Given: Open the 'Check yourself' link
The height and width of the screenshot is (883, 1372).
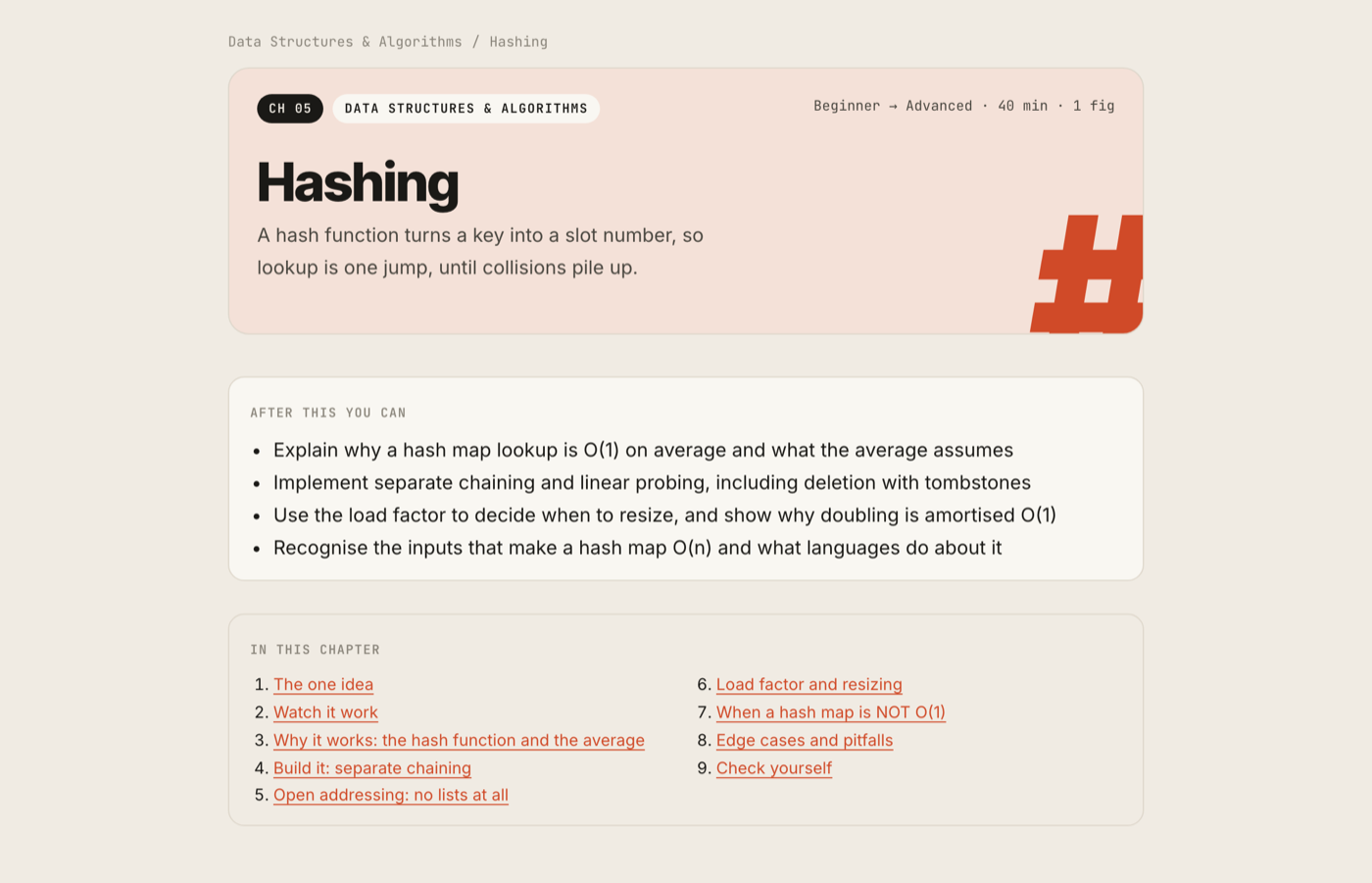Looking at the screenshot, I should 774,768.
